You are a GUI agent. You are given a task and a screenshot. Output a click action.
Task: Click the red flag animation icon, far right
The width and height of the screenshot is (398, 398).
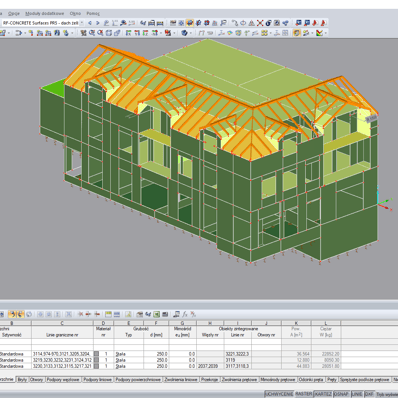(x=323, y=23)
